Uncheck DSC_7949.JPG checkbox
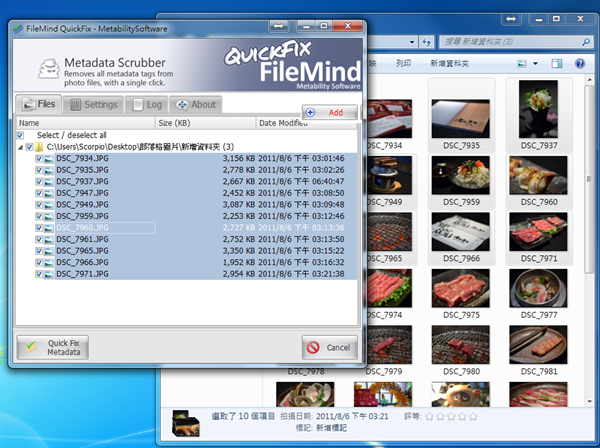Screen dimensions: 600x448 coord(39,205)
